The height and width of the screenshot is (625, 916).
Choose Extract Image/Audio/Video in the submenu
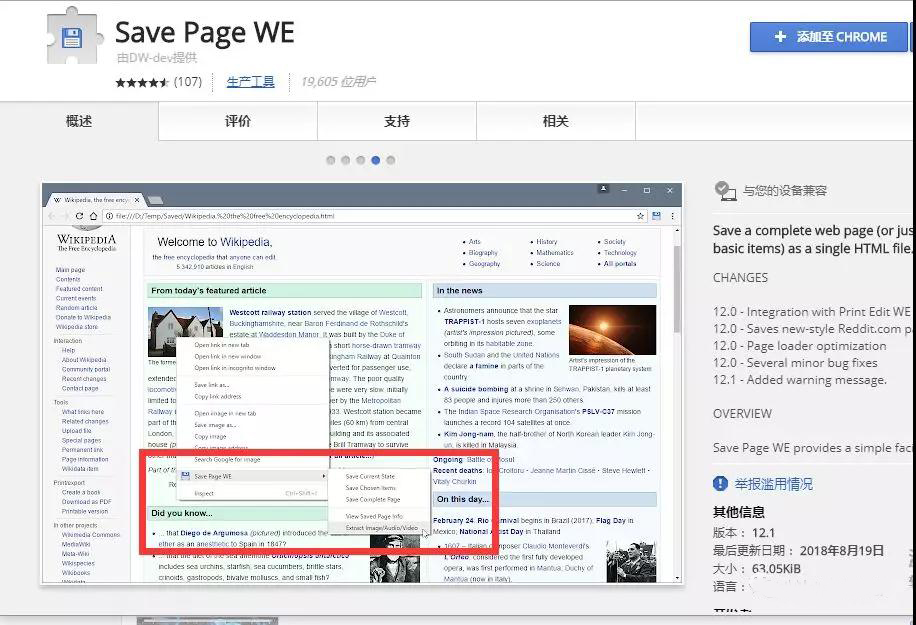pyautogui.click(x=381, y=528)
